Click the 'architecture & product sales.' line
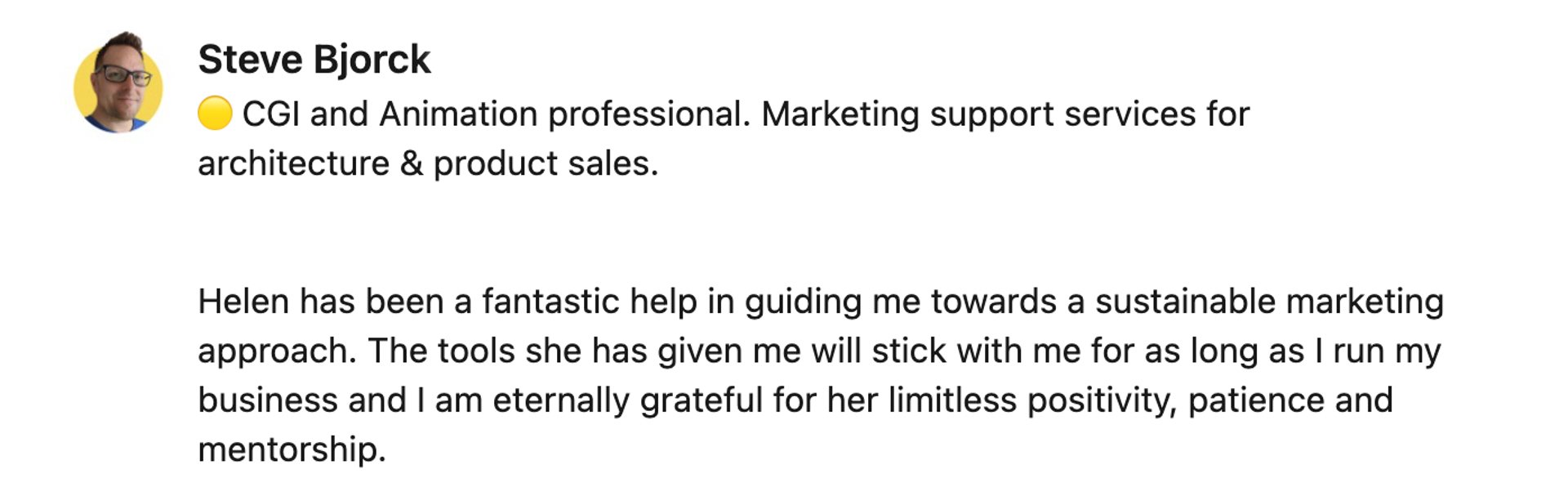 coord(428,163)
